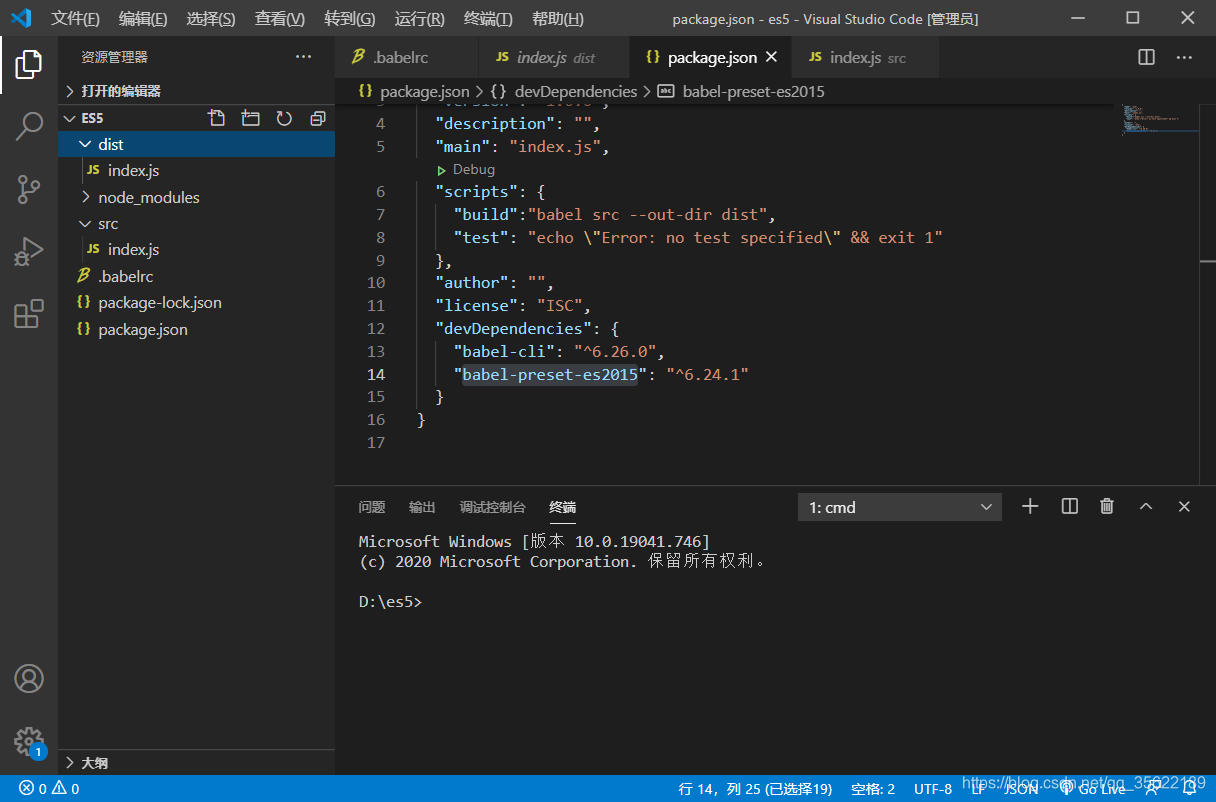Screen dimensions: 1216x802
Task: Maximize the terminal panel size
Action: (1146, 507)
